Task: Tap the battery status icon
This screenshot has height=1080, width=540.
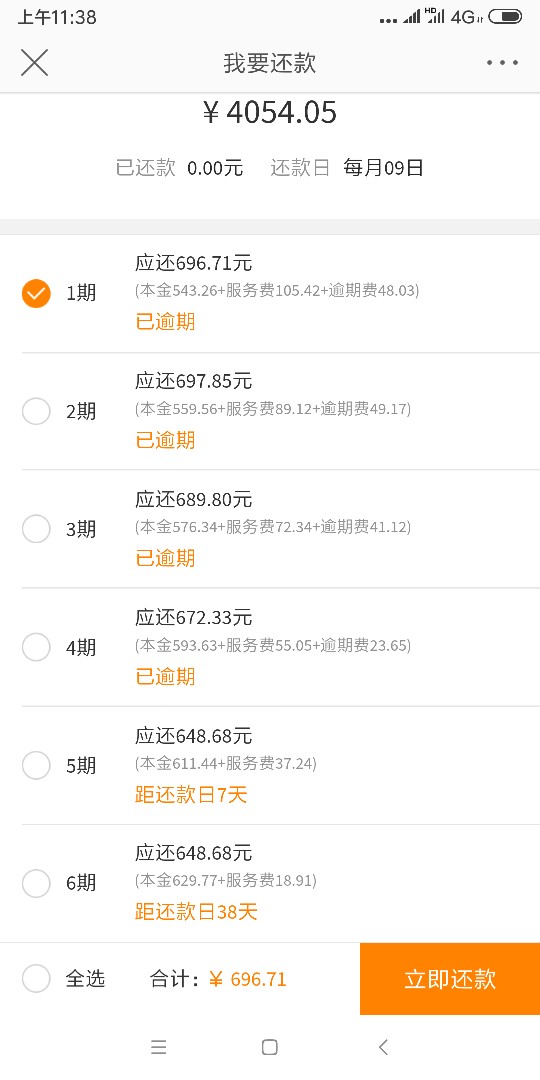Action: [x=505, y=17]
